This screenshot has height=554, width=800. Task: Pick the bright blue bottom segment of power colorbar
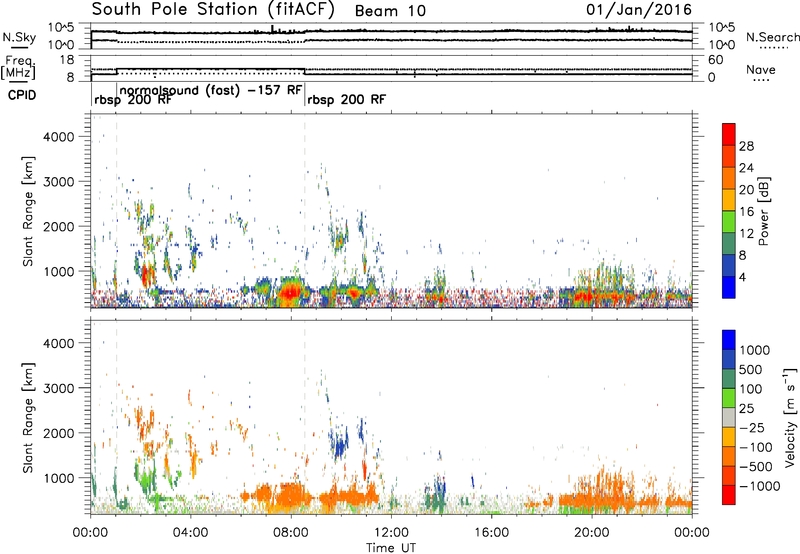click(x=729, y=287)
